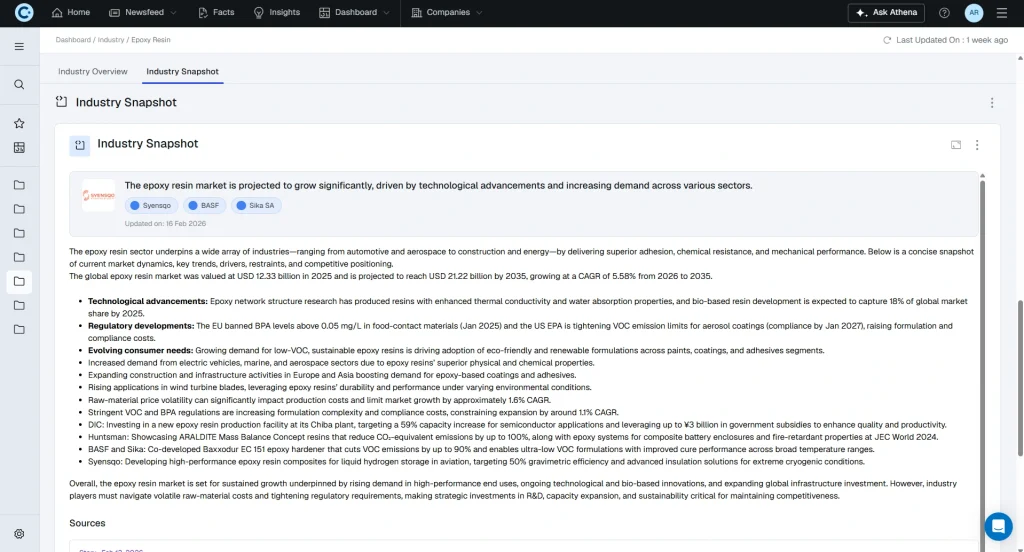Open the top-right hamburger menu
The width and height of the screenshot is (1024, 552).
pyautogui.click(x=1002, y=12)
